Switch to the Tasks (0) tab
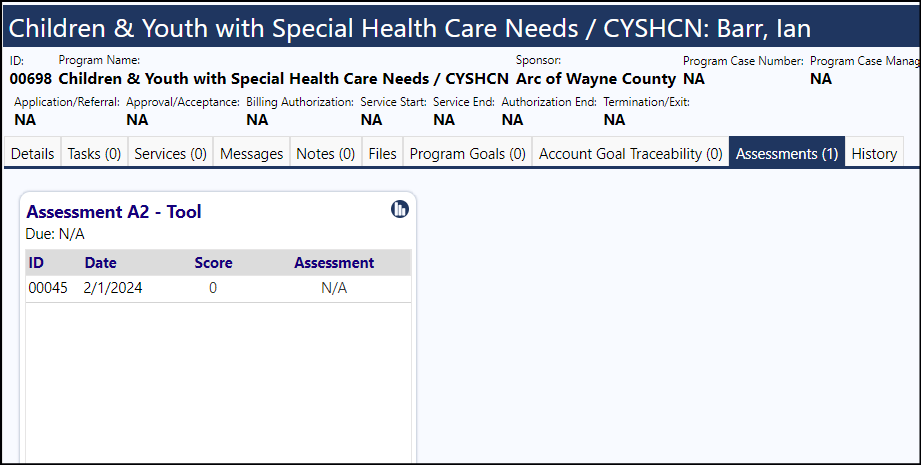This screenshot has width=921, height=465. click(x=94, y=154)
